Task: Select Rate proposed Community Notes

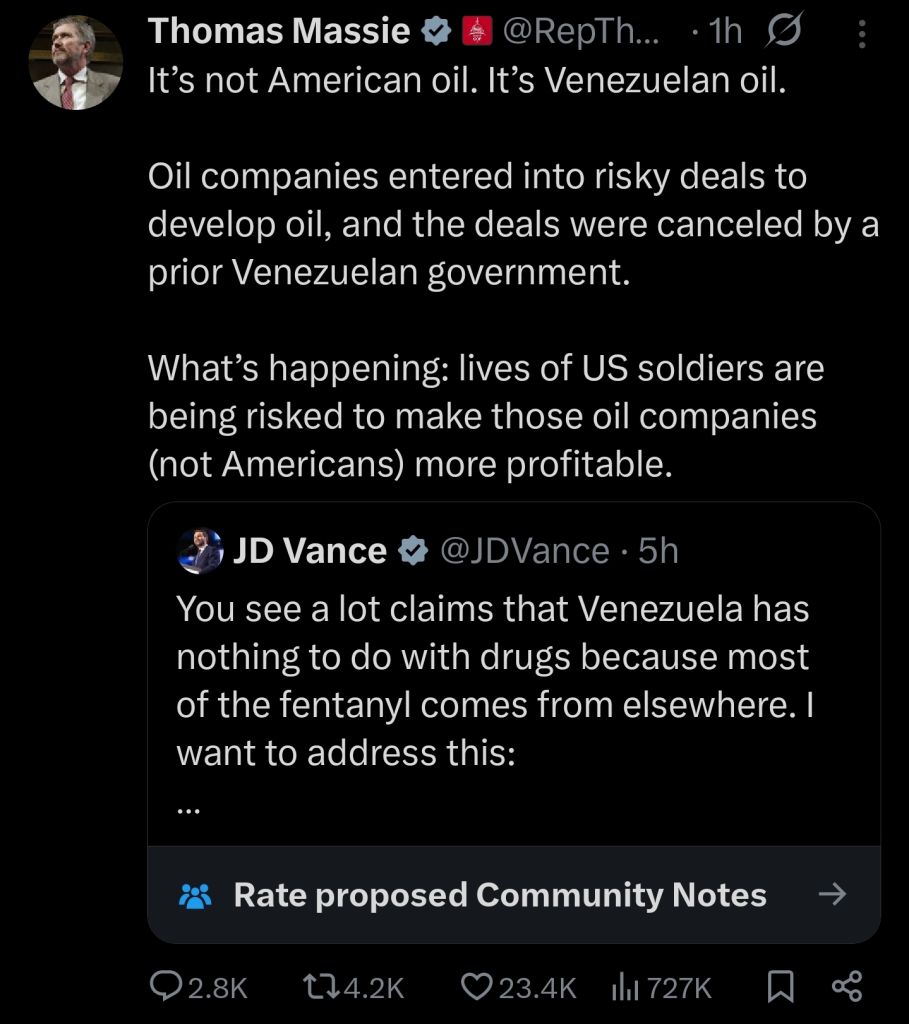Action: point(499,895)
